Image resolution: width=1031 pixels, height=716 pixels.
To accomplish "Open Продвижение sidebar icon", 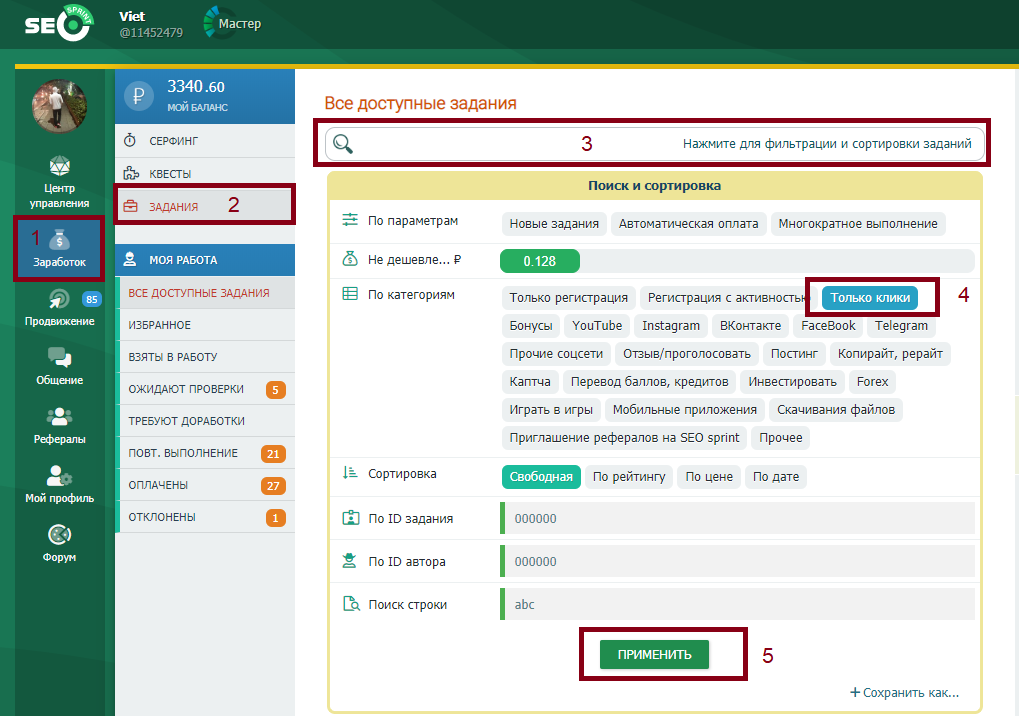I will pos(59,300).
